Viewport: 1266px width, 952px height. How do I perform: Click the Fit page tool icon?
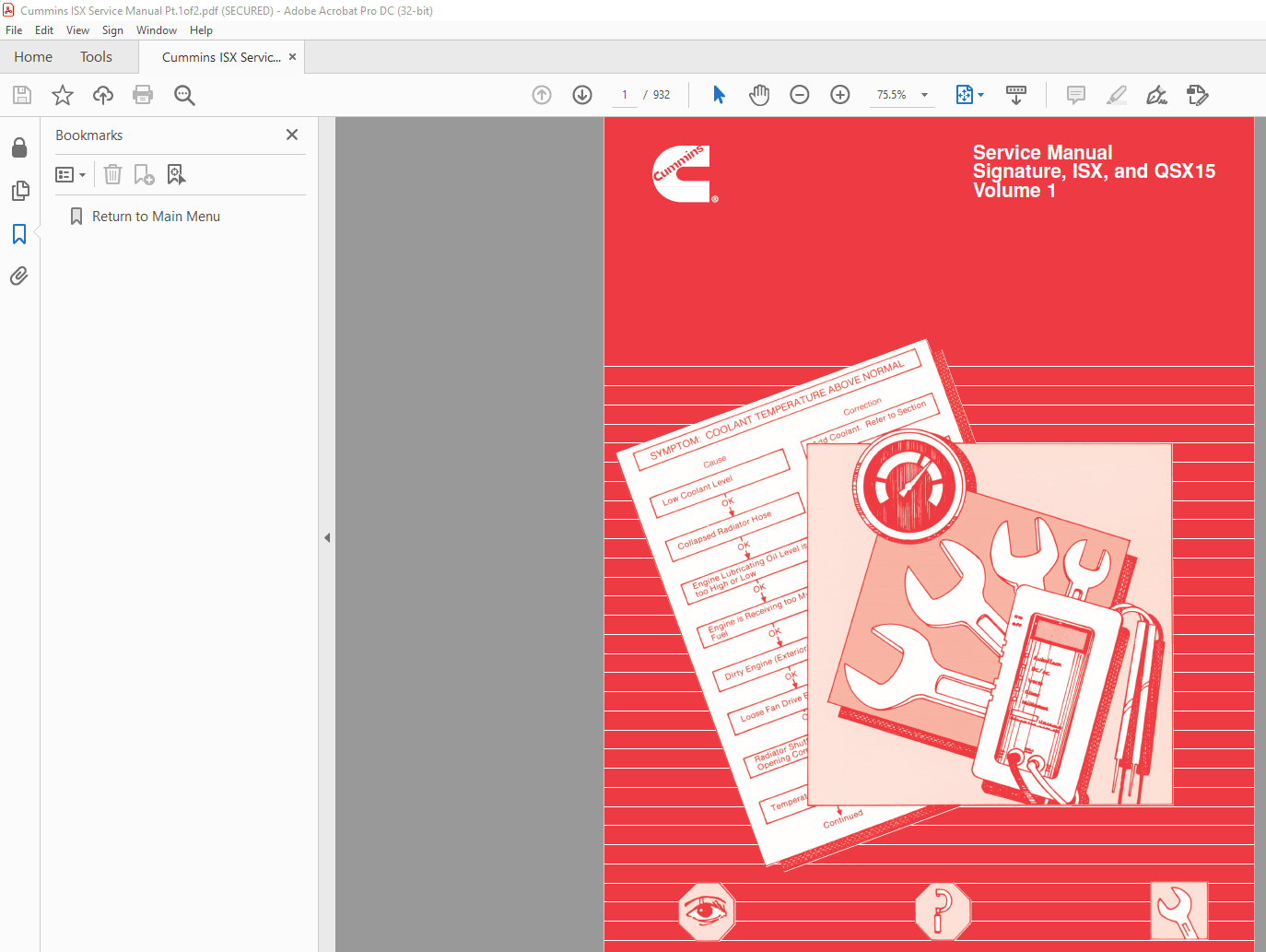tap(964, 95)
